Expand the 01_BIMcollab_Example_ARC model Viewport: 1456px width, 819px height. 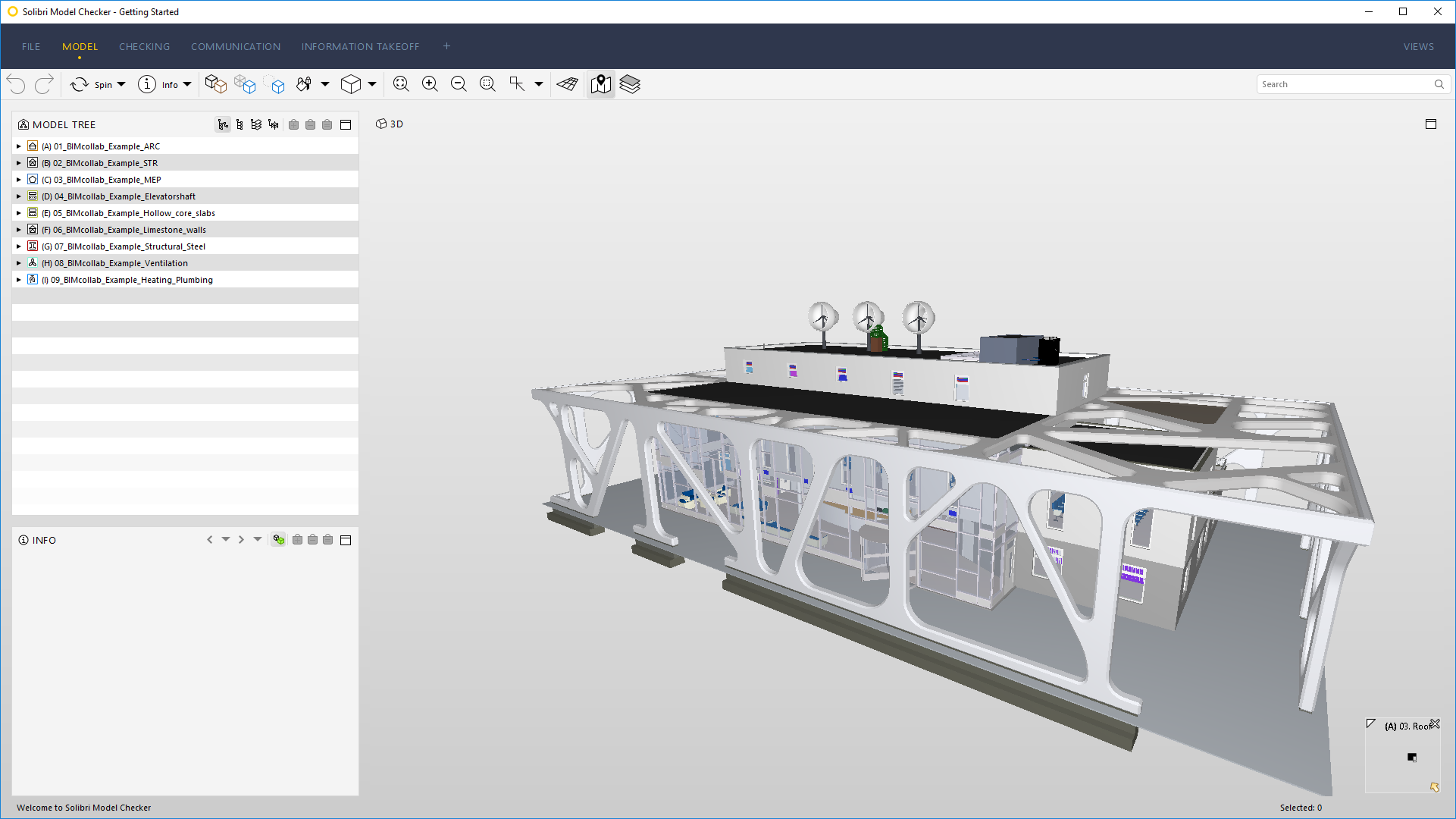[19, 146]
